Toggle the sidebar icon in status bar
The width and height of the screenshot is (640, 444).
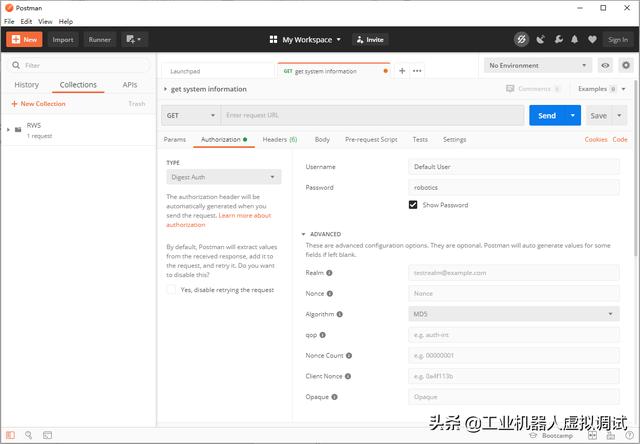(x=10, y=435)
